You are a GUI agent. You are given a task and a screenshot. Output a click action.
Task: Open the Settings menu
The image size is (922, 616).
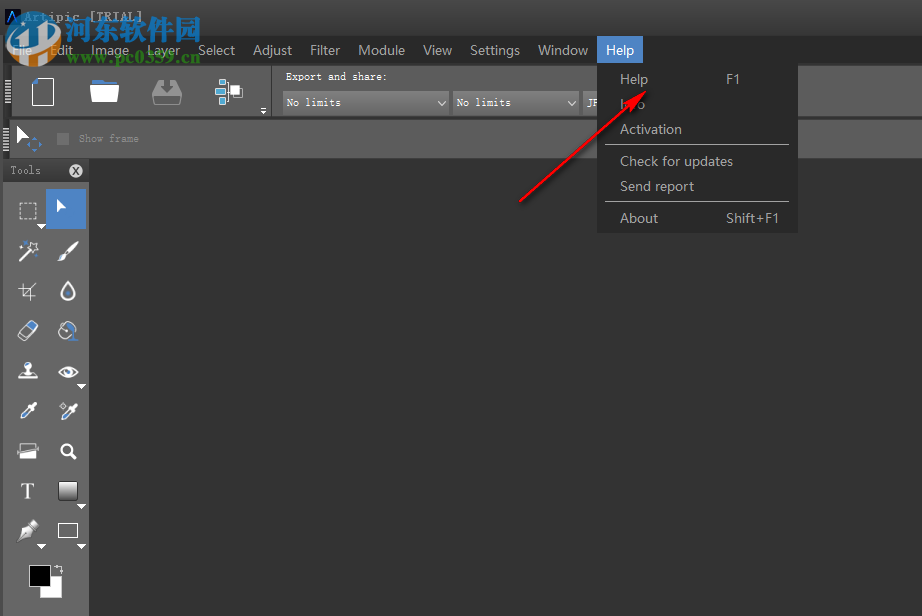click(495, 51)
